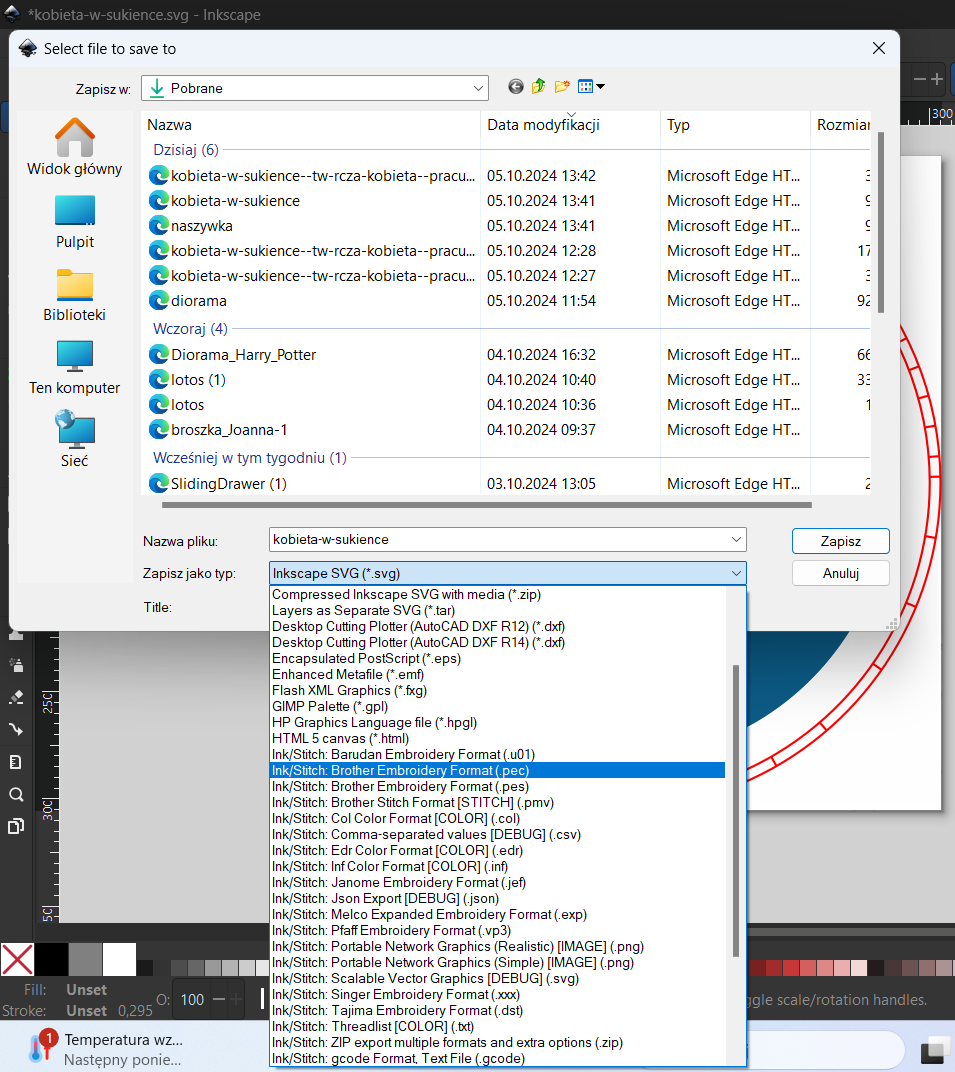Viewport: 955px width, 1072px height.
Task: Choose Ink/Stitch gcode Format, Text File (.gcode)
Action: (x=498, y=1058)
